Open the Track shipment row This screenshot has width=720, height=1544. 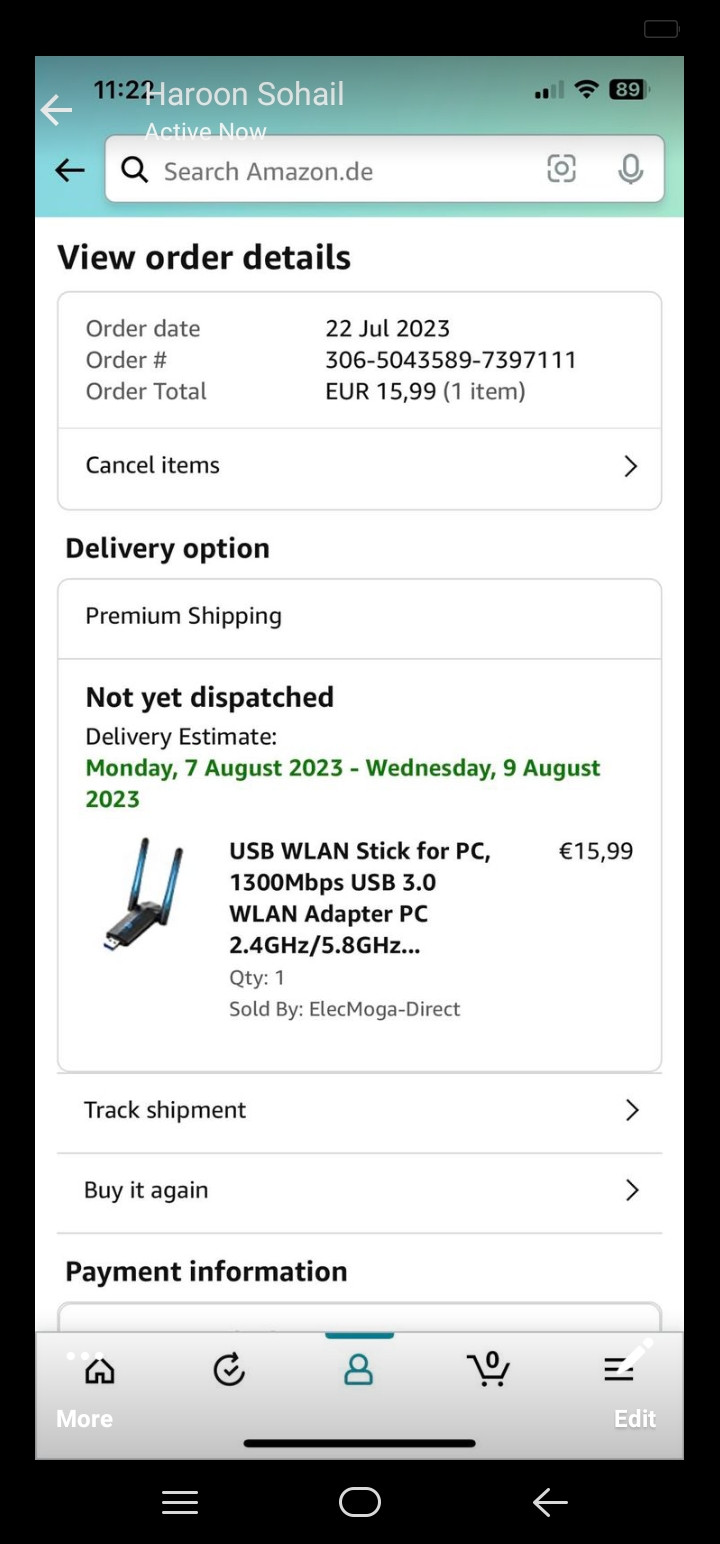point(359,1112)
